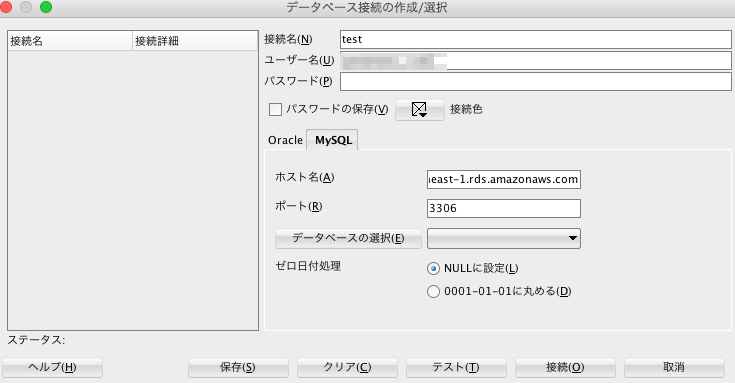
Task: Click the 接続名 column header
Action: tap(70, 41)
